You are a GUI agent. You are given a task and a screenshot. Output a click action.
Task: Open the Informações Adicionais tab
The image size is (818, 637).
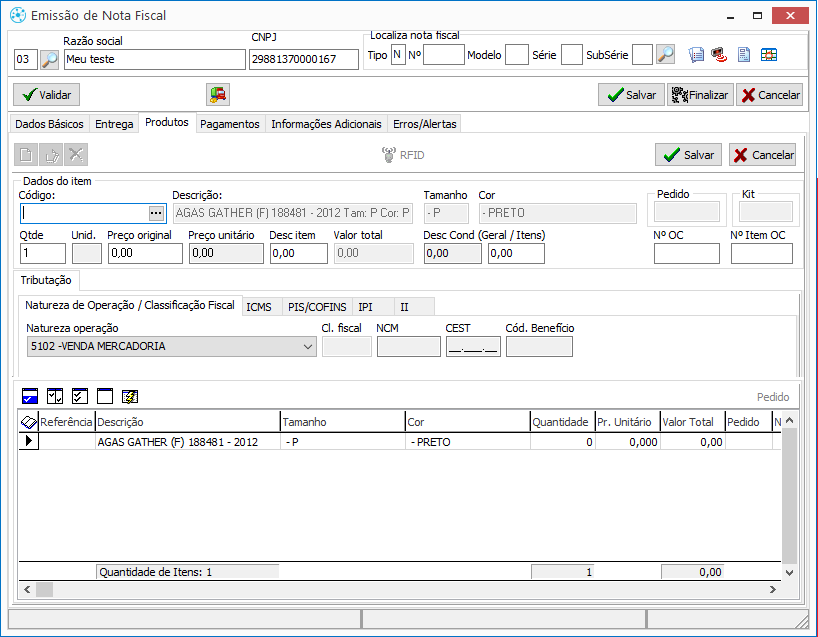point(326,124)
